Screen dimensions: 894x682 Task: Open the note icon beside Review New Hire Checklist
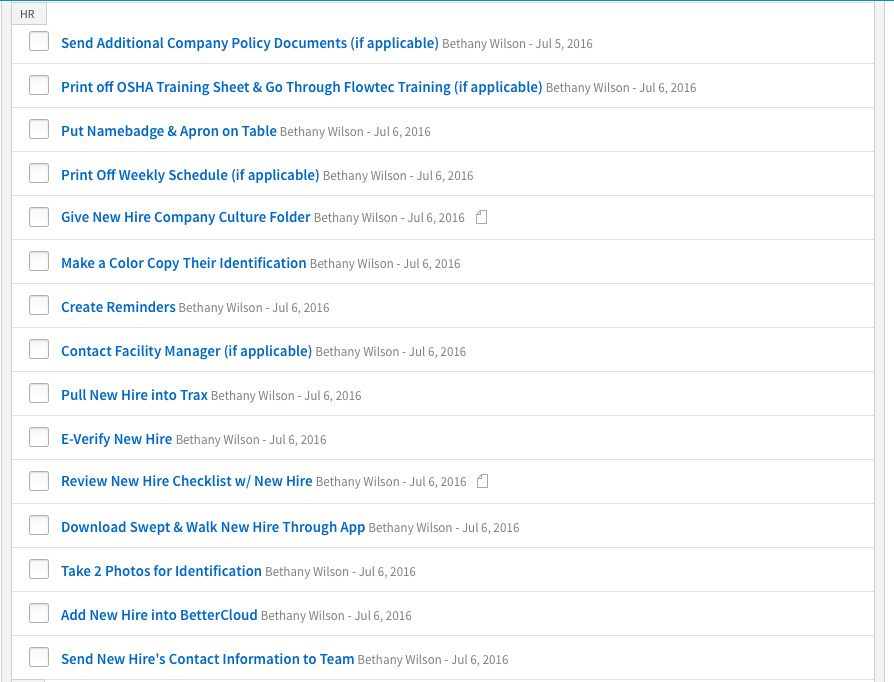pyautogui.click(x=483, y=481)
